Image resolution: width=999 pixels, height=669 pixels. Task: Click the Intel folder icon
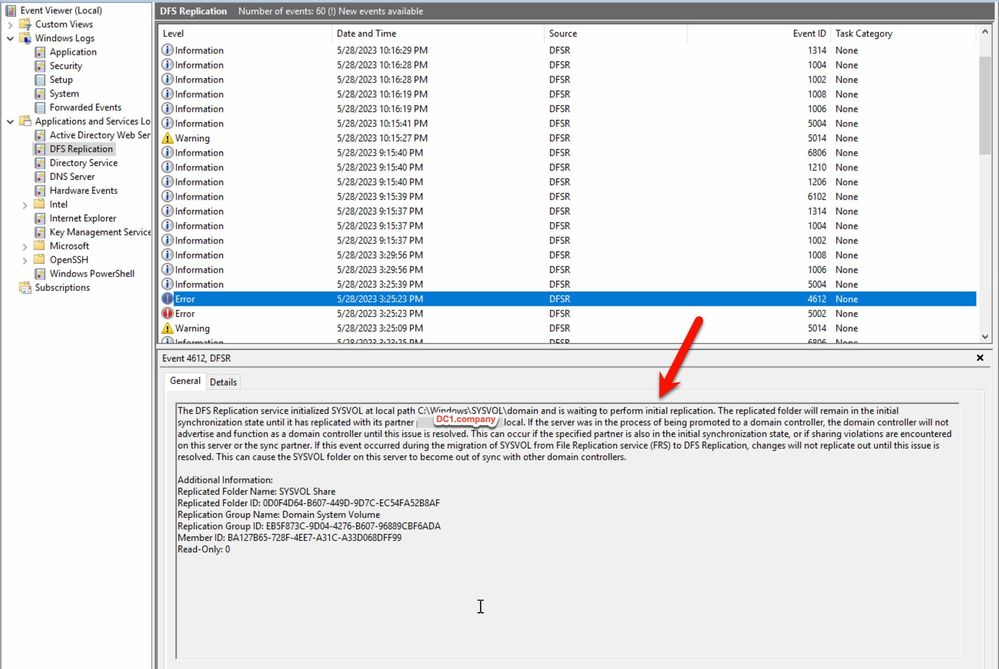point(40,205)
